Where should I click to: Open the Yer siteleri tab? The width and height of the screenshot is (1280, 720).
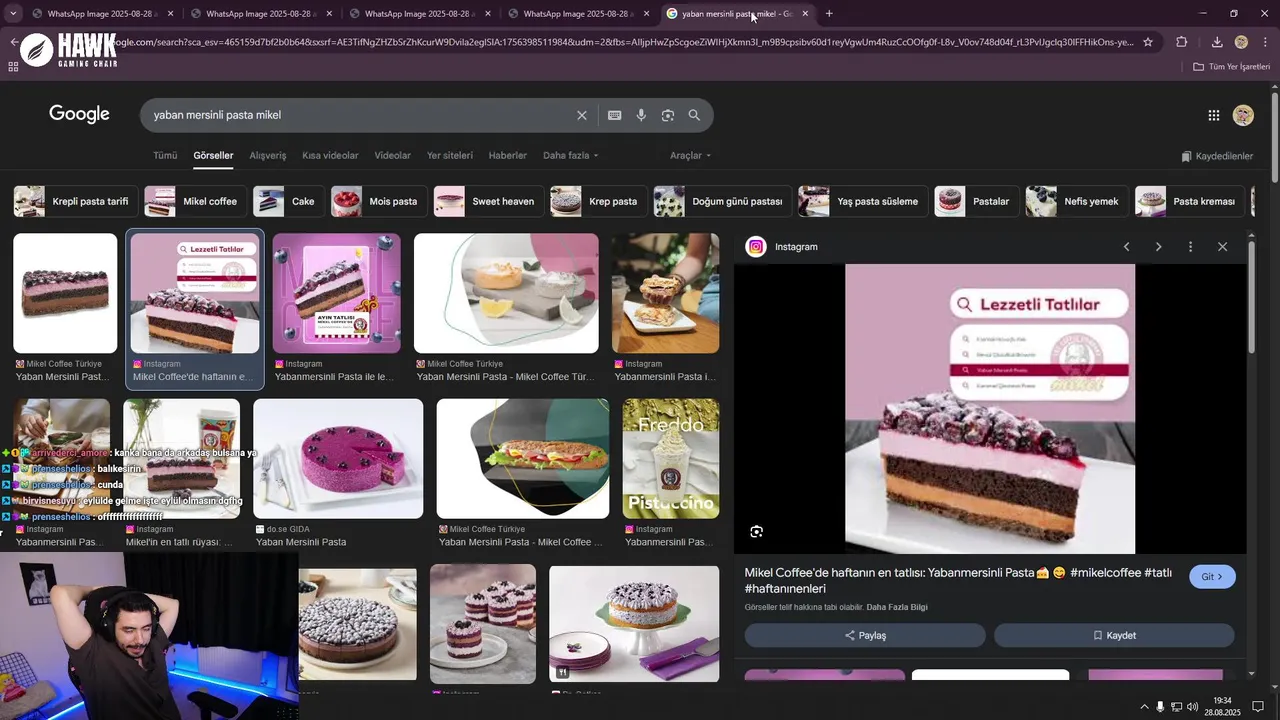450,156
